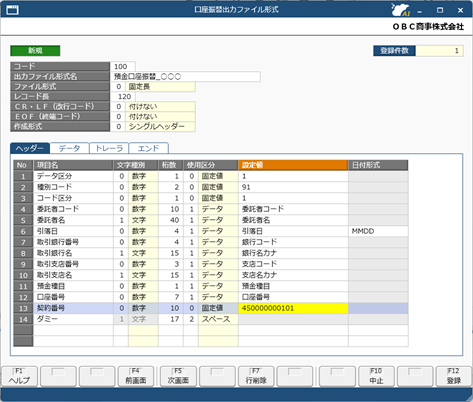
Task: Switch to the データ tab
Action: coord(69,148)
